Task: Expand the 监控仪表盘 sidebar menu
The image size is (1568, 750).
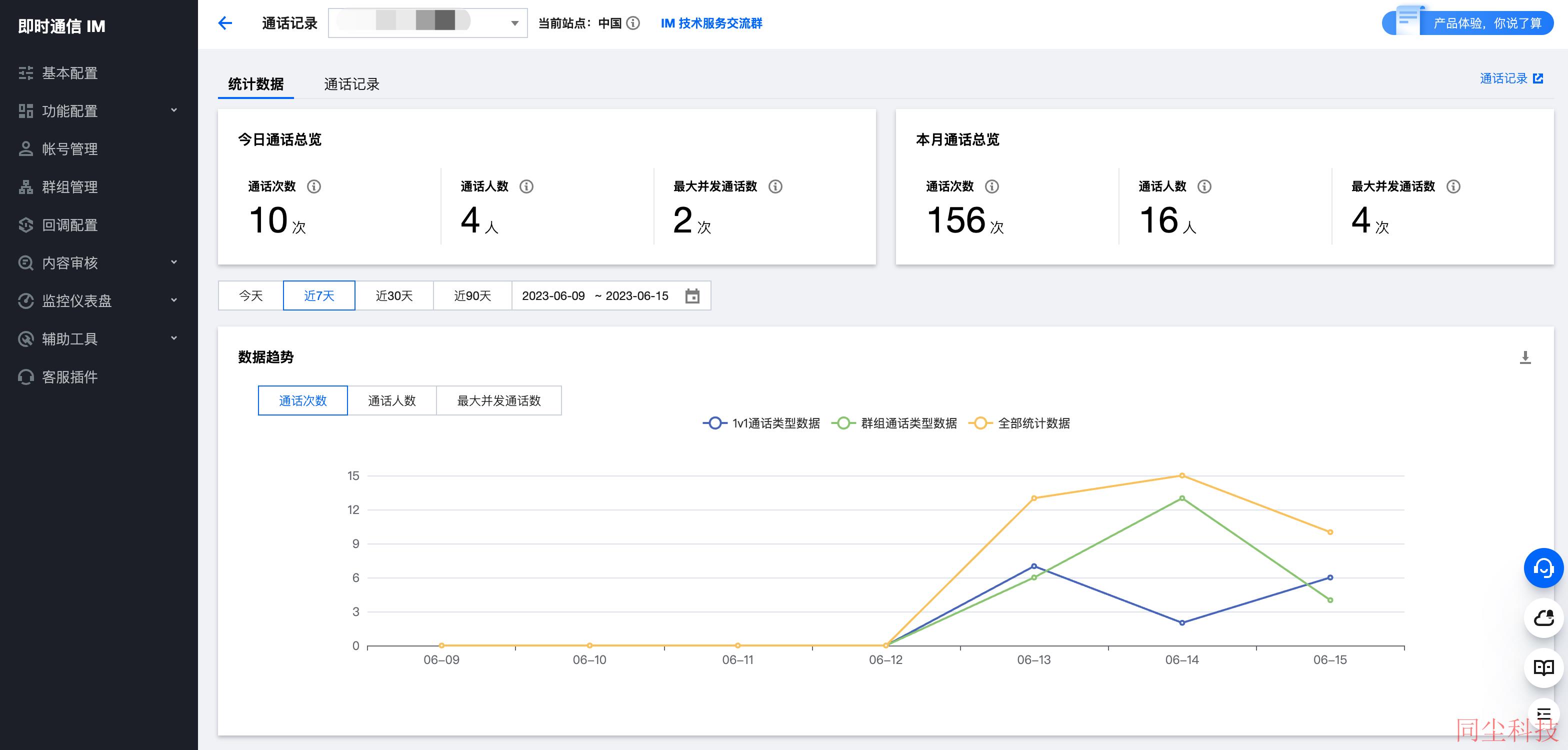Action: (98, 300)
